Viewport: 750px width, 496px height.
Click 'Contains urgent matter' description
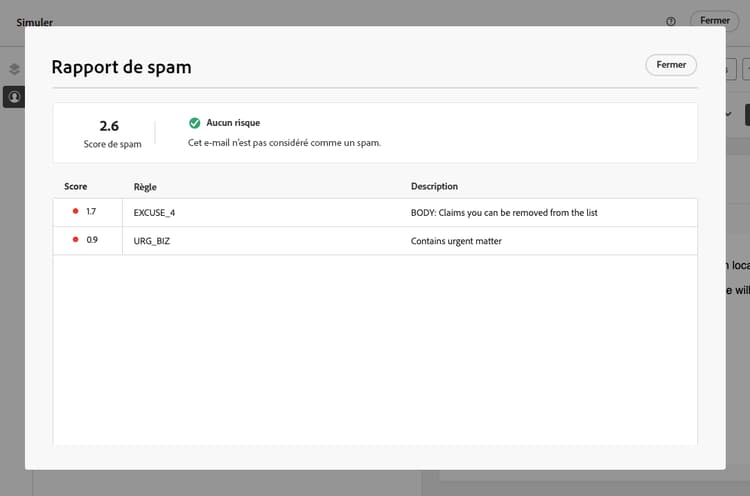coord(456,241)
